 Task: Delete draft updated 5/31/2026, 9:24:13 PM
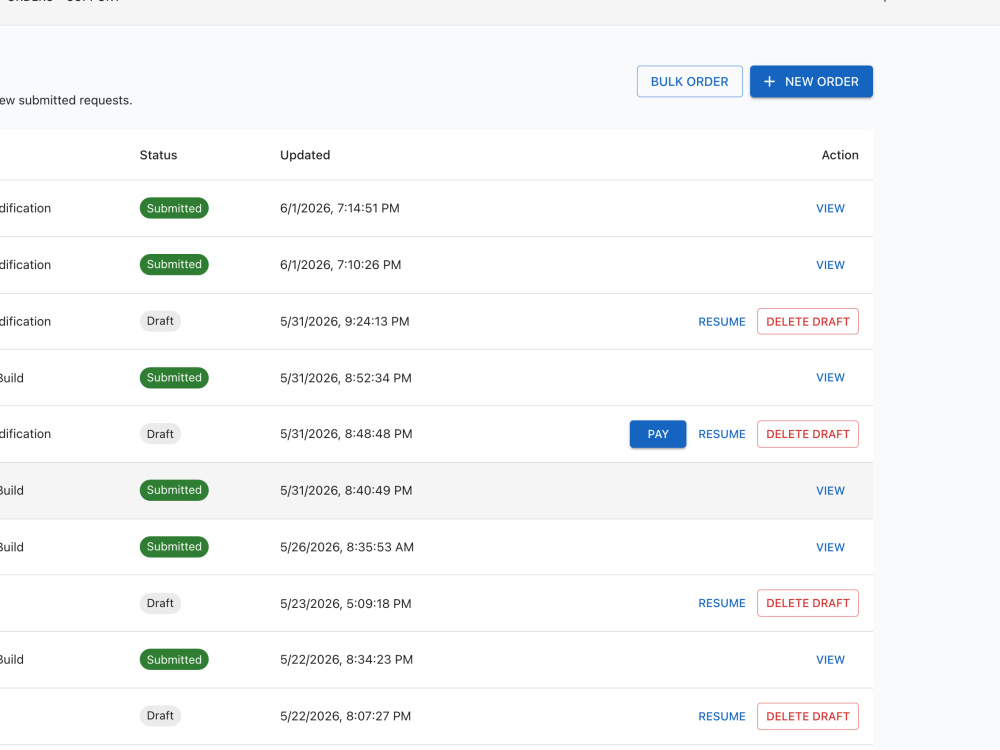point(807,321)
